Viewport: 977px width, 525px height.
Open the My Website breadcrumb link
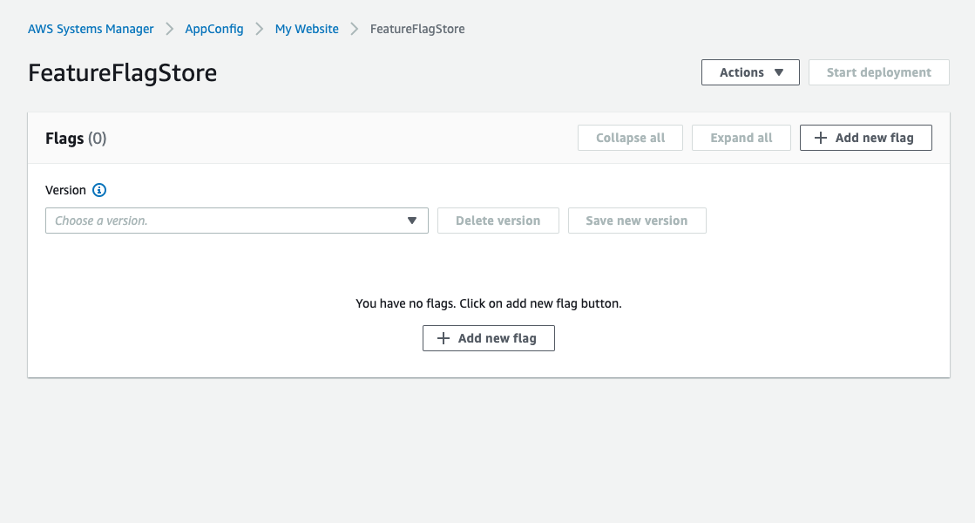(x=306, y=29)
